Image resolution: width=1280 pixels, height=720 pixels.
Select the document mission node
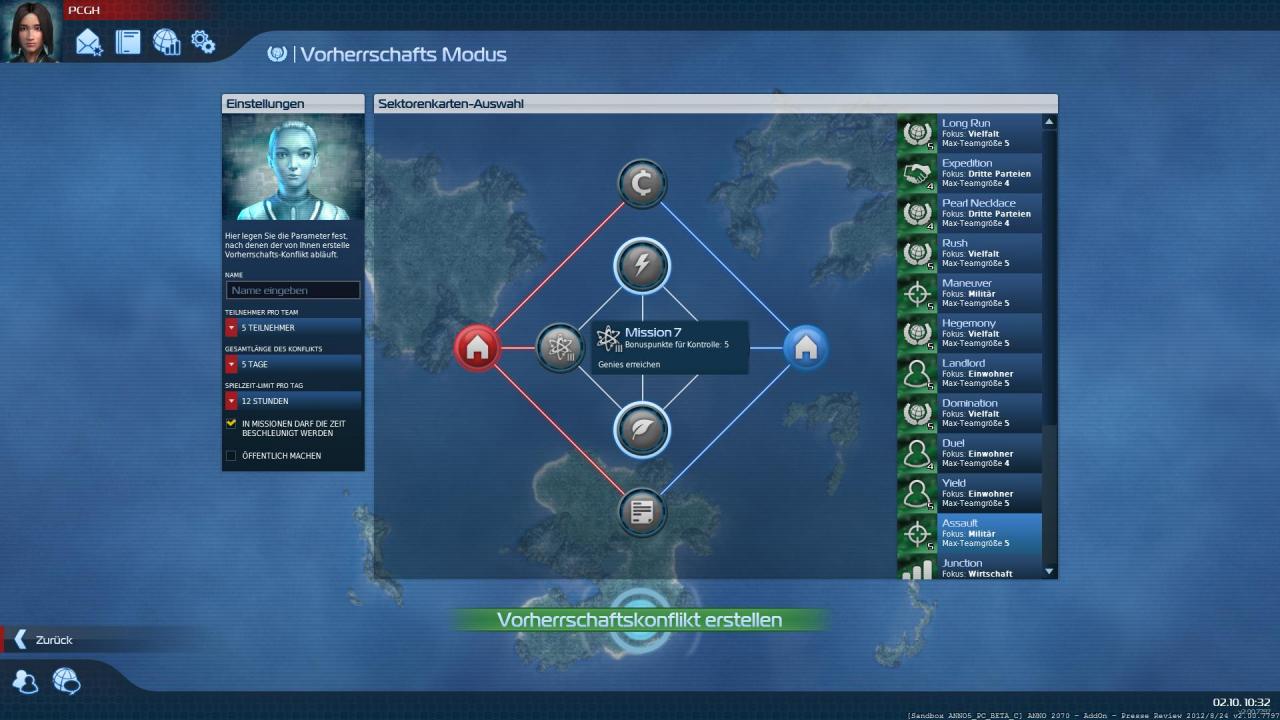tap(642, 512)
